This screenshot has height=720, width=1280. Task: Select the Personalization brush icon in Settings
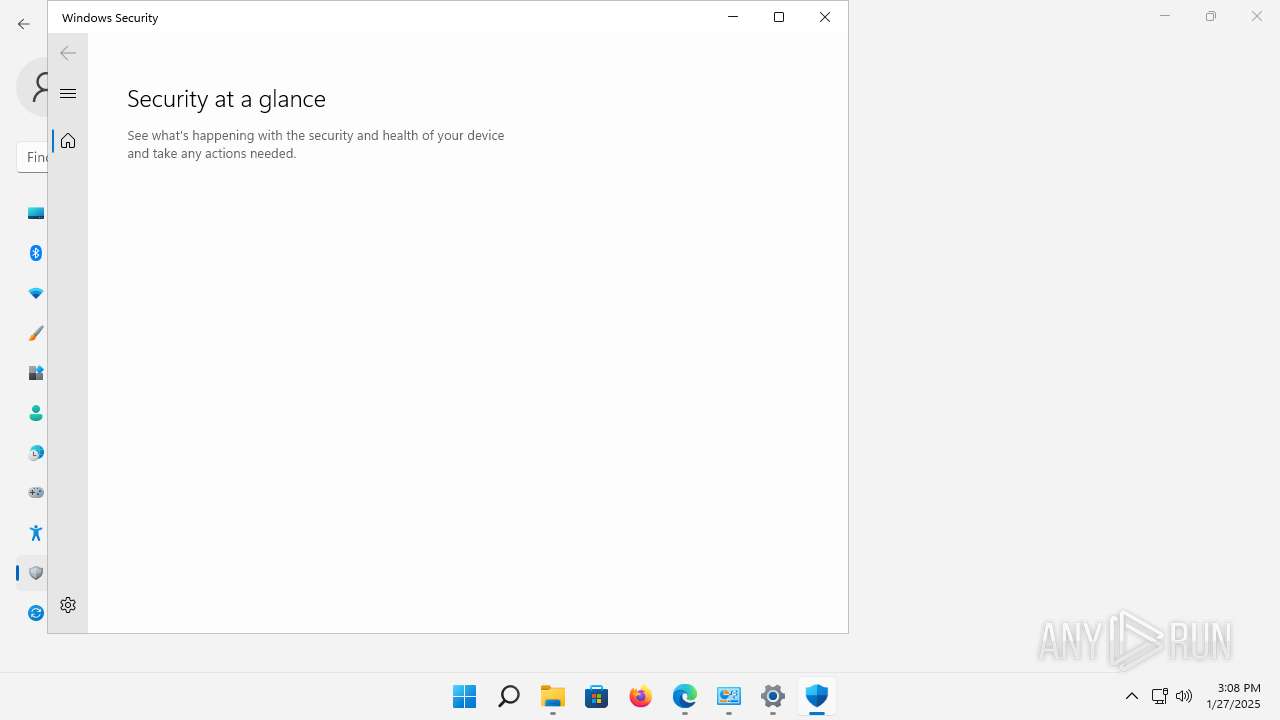[36, 333]
